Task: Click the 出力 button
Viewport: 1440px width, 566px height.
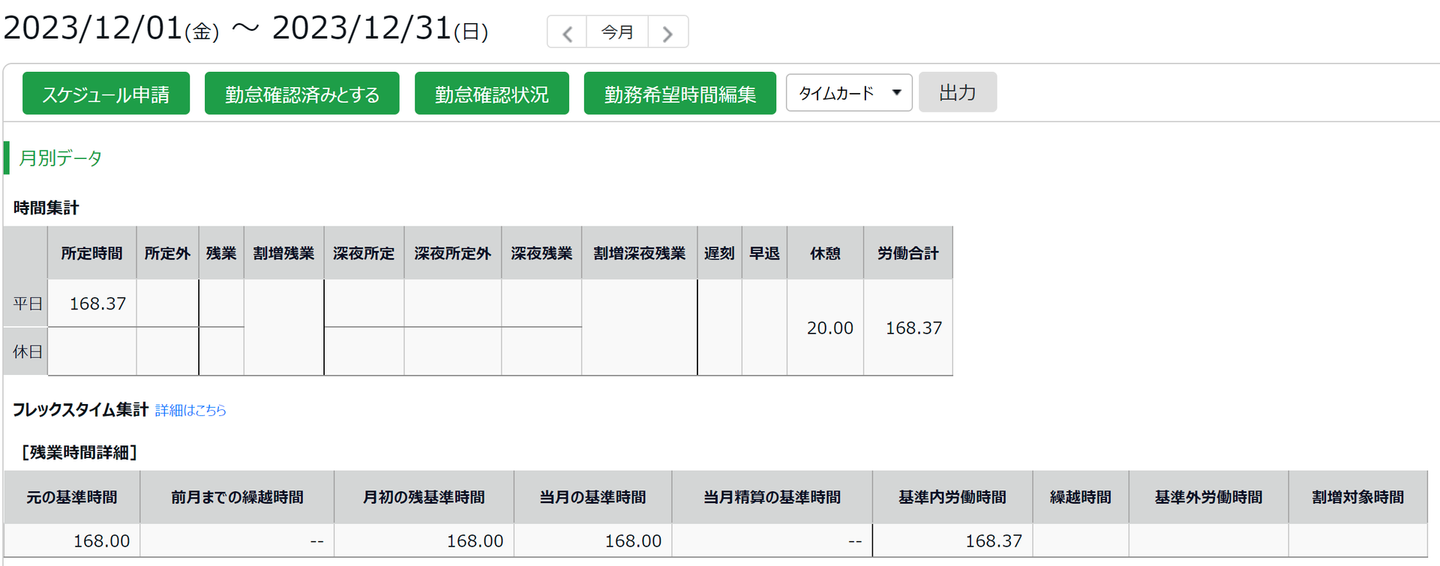Action: click(x=957, y=93)
